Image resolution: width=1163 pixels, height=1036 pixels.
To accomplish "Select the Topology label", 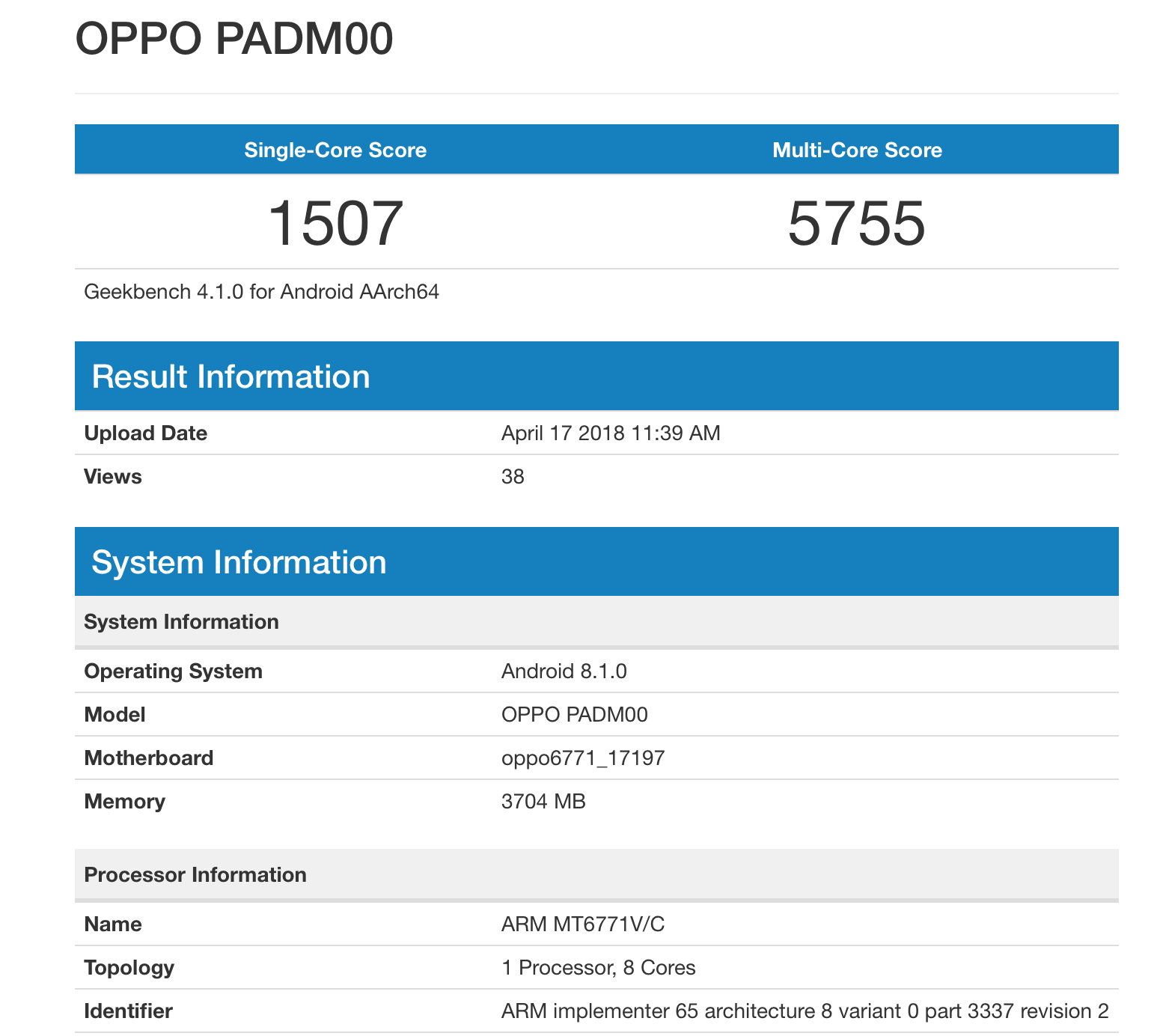I will (x=129, y=968).
